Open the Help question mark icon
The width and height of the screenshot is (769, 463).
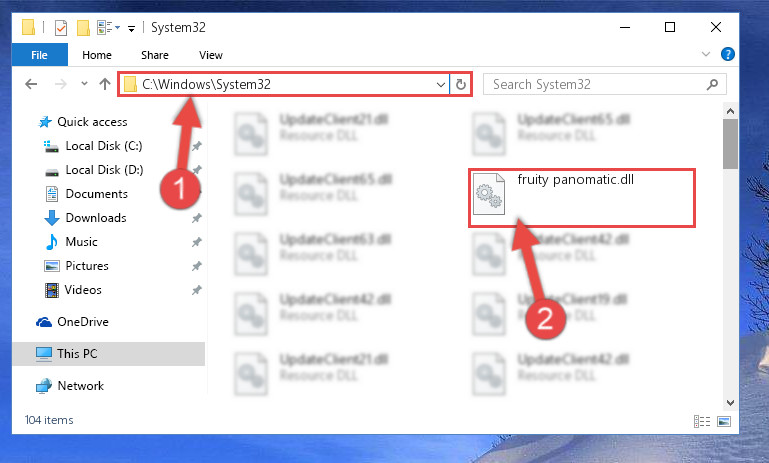pyautogui.click(x=728, y=54)
